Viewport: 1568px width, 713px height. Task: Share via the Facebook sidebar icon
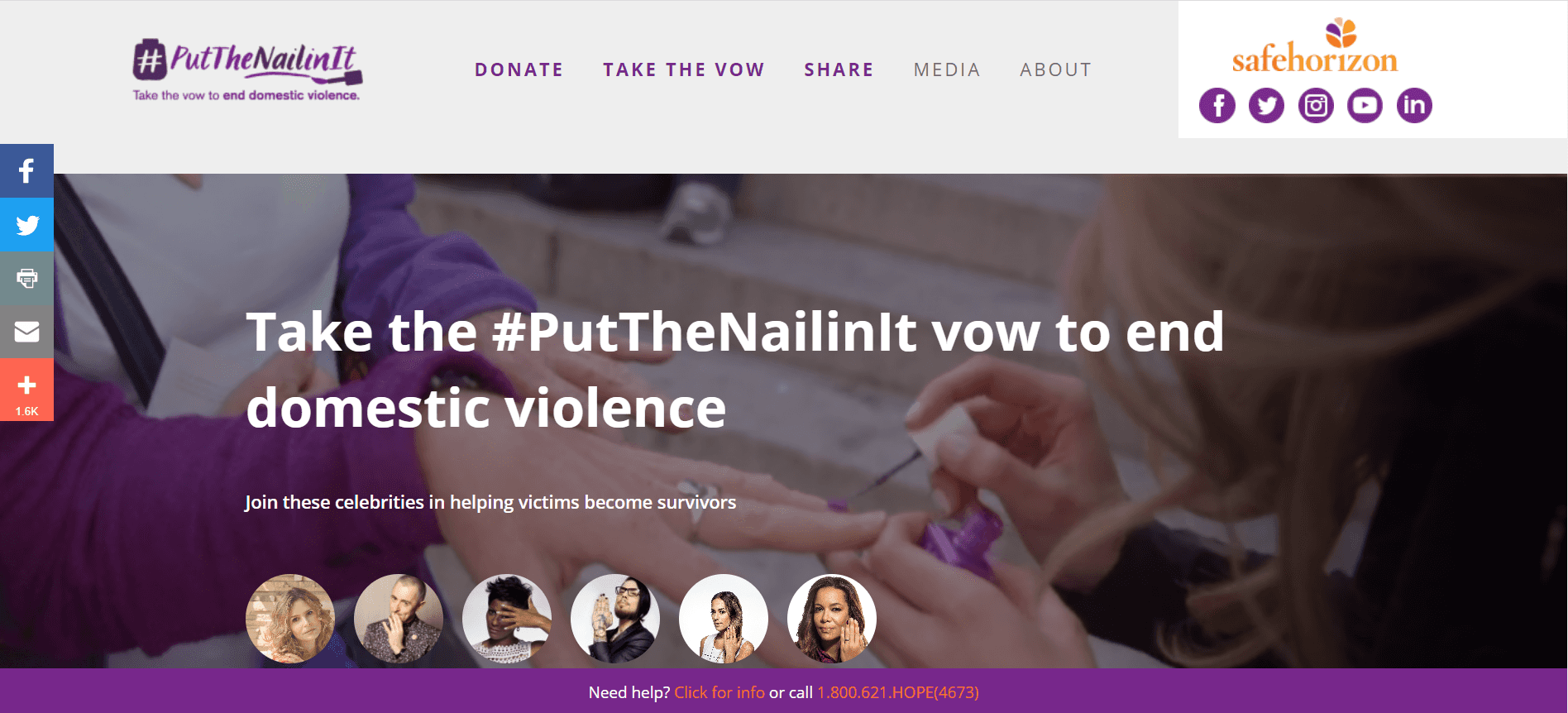coord(26,170)
